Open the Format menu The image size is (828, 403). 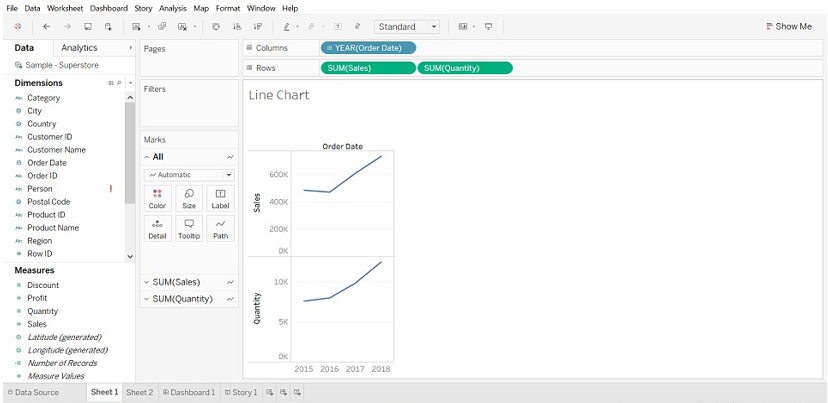click(228, 8)
